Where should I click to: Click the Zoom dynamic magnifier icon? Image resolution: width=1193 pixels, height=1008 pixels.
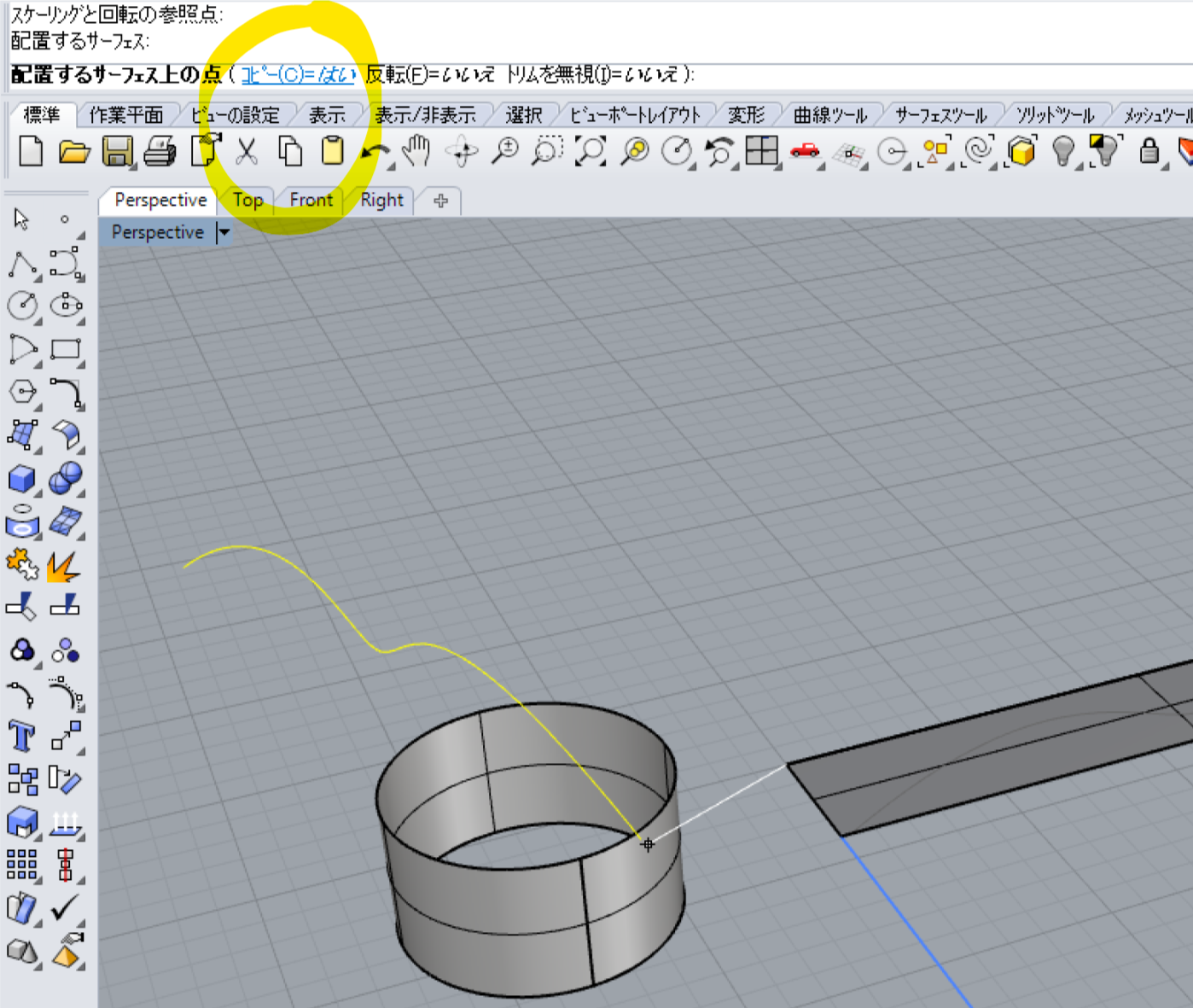click(x=506, y=151)
